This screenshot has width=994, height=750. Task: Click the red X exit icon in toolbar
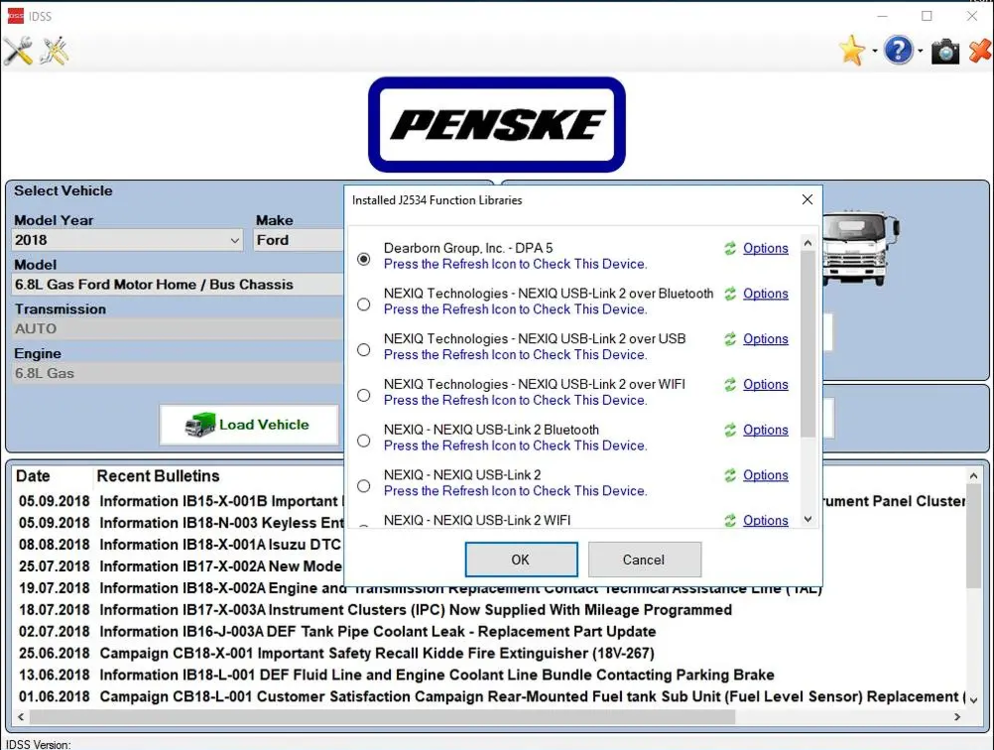point(979,51)
